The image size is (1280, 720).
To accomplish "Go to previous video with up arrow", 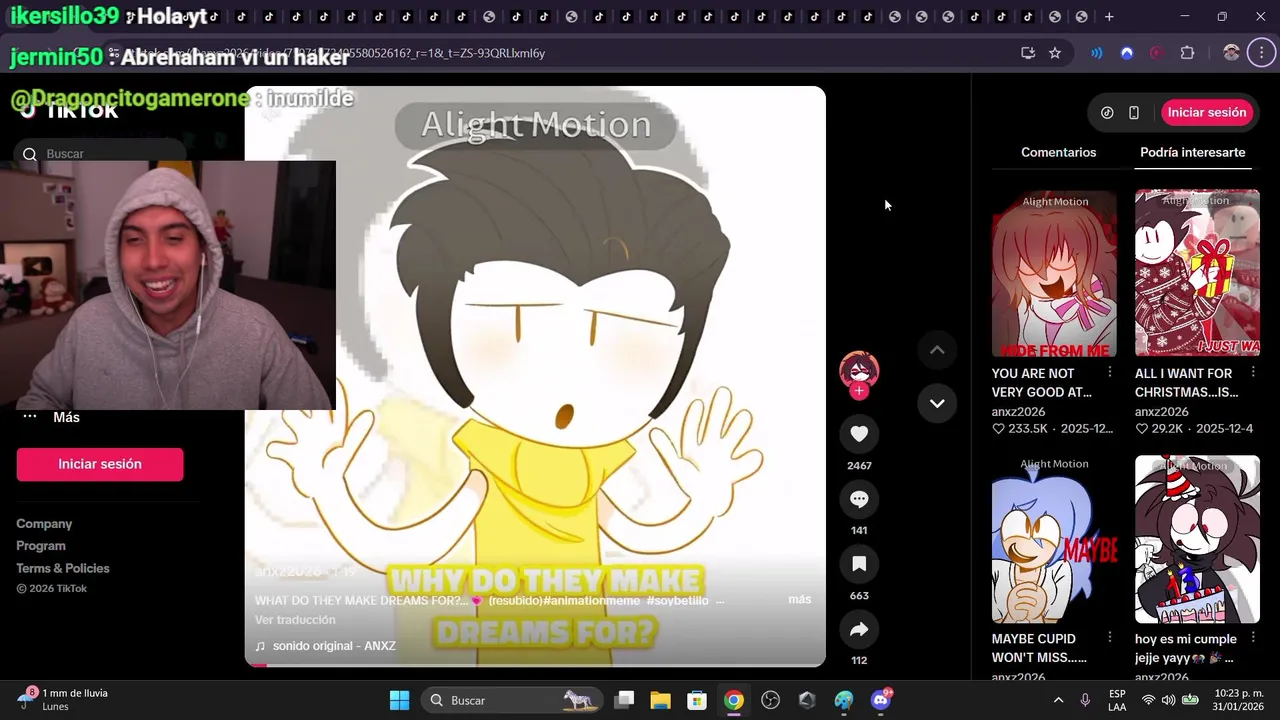I will (937, 350).
